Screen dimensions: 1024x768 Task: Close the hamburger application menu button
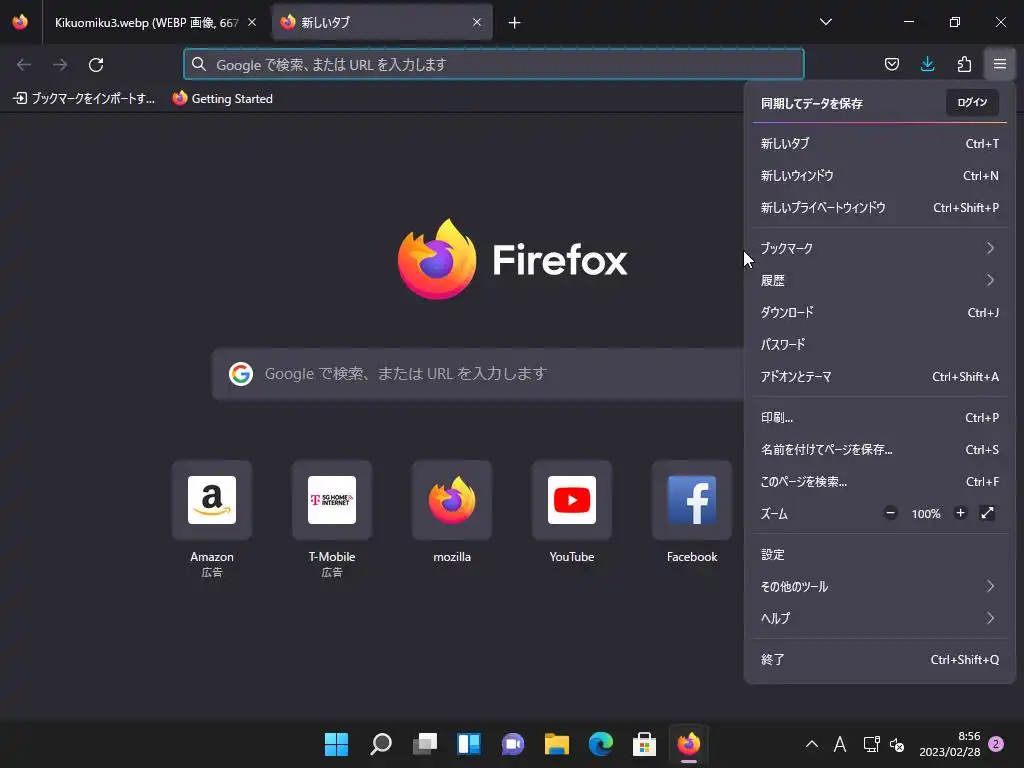(1000, 64)
